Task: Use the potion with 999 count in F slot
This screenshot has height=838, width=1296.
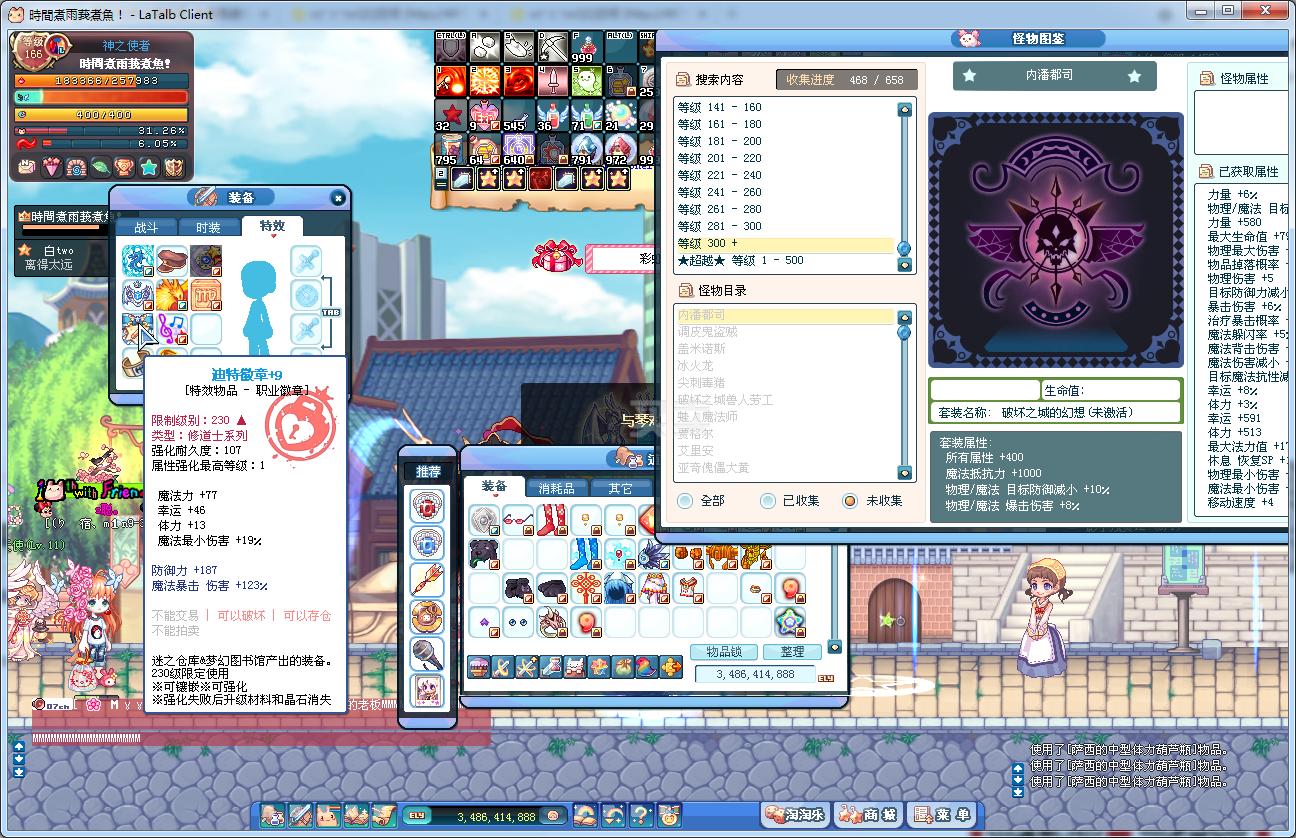Action: 587,47
